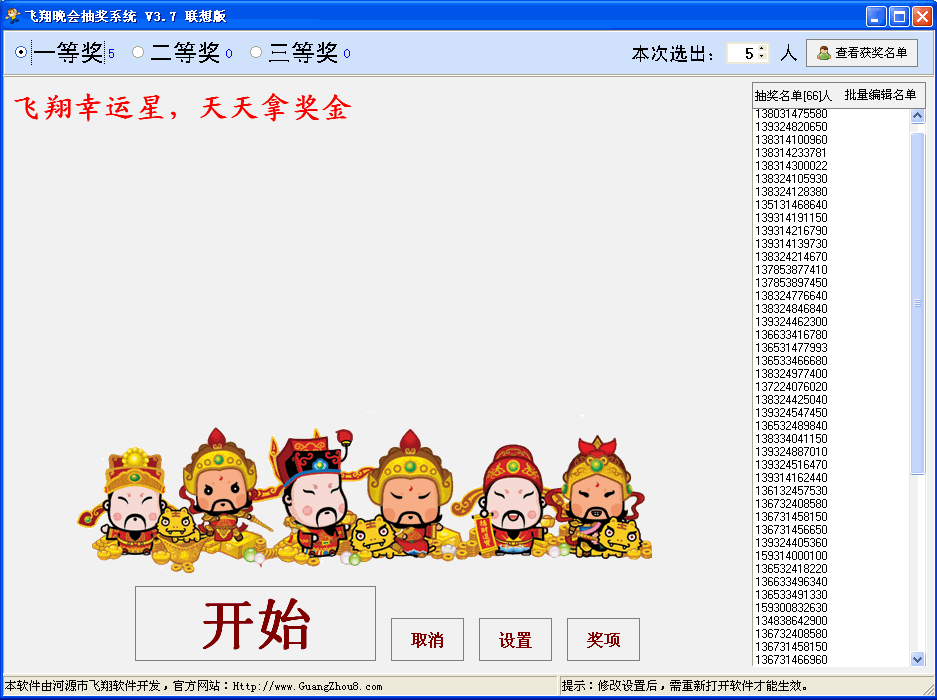Select list entry 136633416780
The height and width of the screenshot is (700, 937).
coord(791,335)
